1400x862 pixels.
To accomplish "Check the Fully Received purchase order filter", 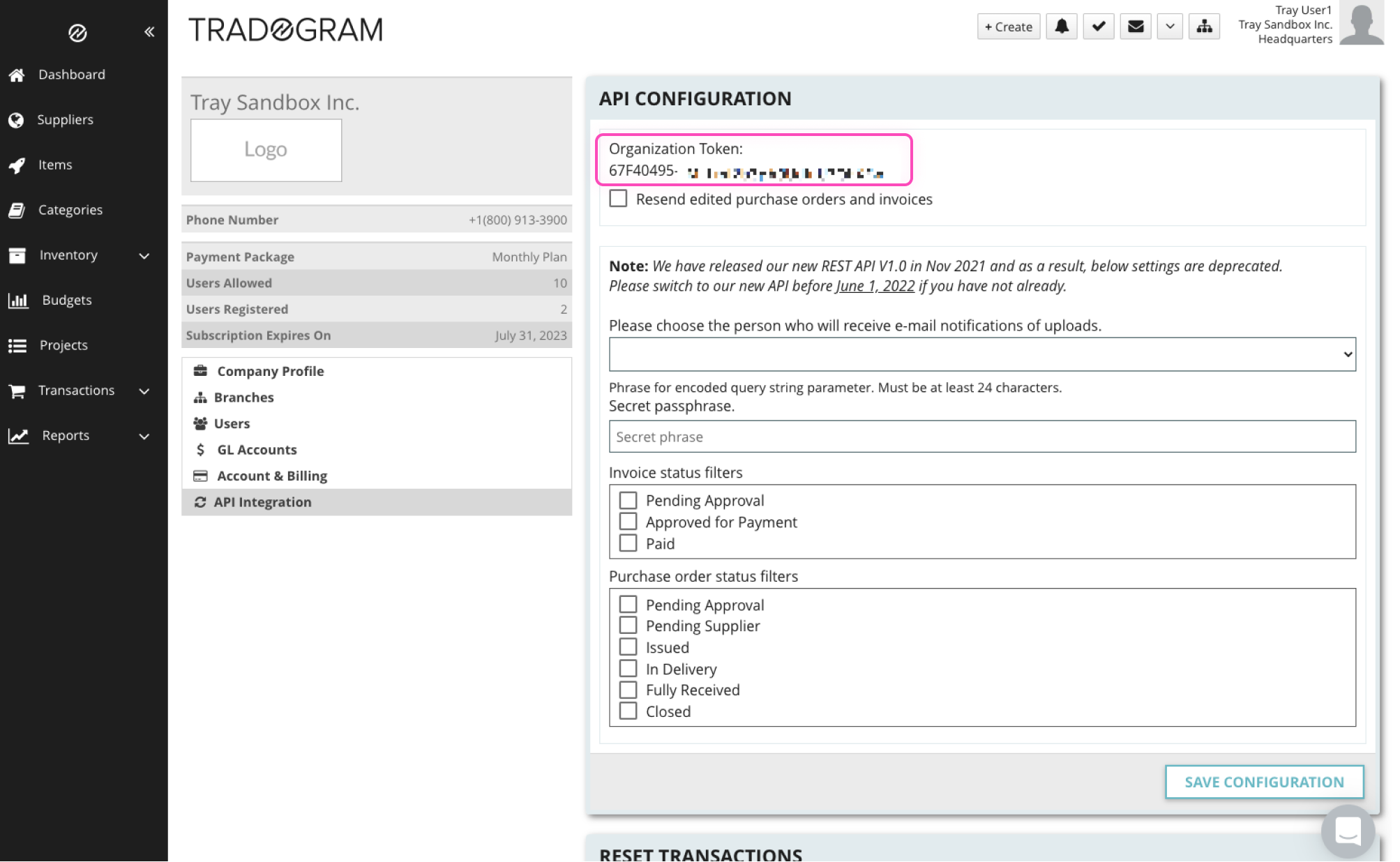I will point(628,689).
